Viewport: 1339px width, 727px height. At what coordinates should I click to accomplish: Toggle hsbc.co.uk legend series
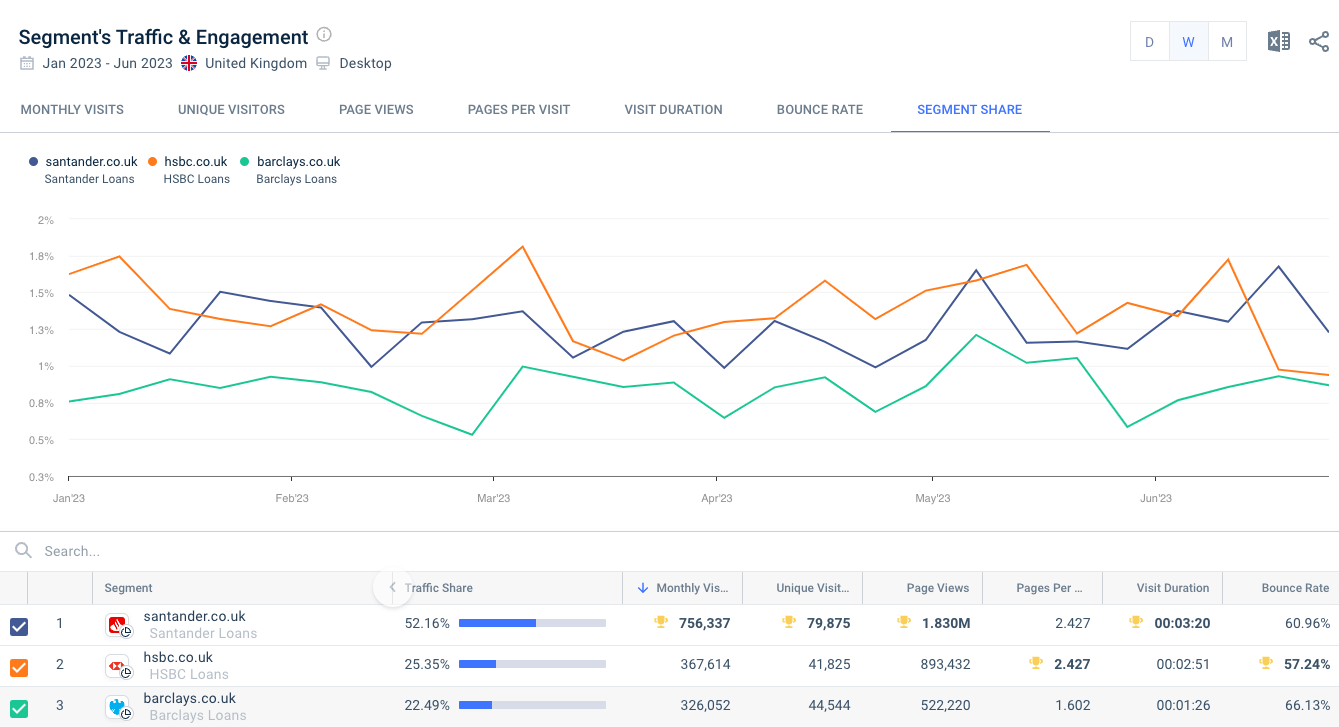click(x=188, y=161)
